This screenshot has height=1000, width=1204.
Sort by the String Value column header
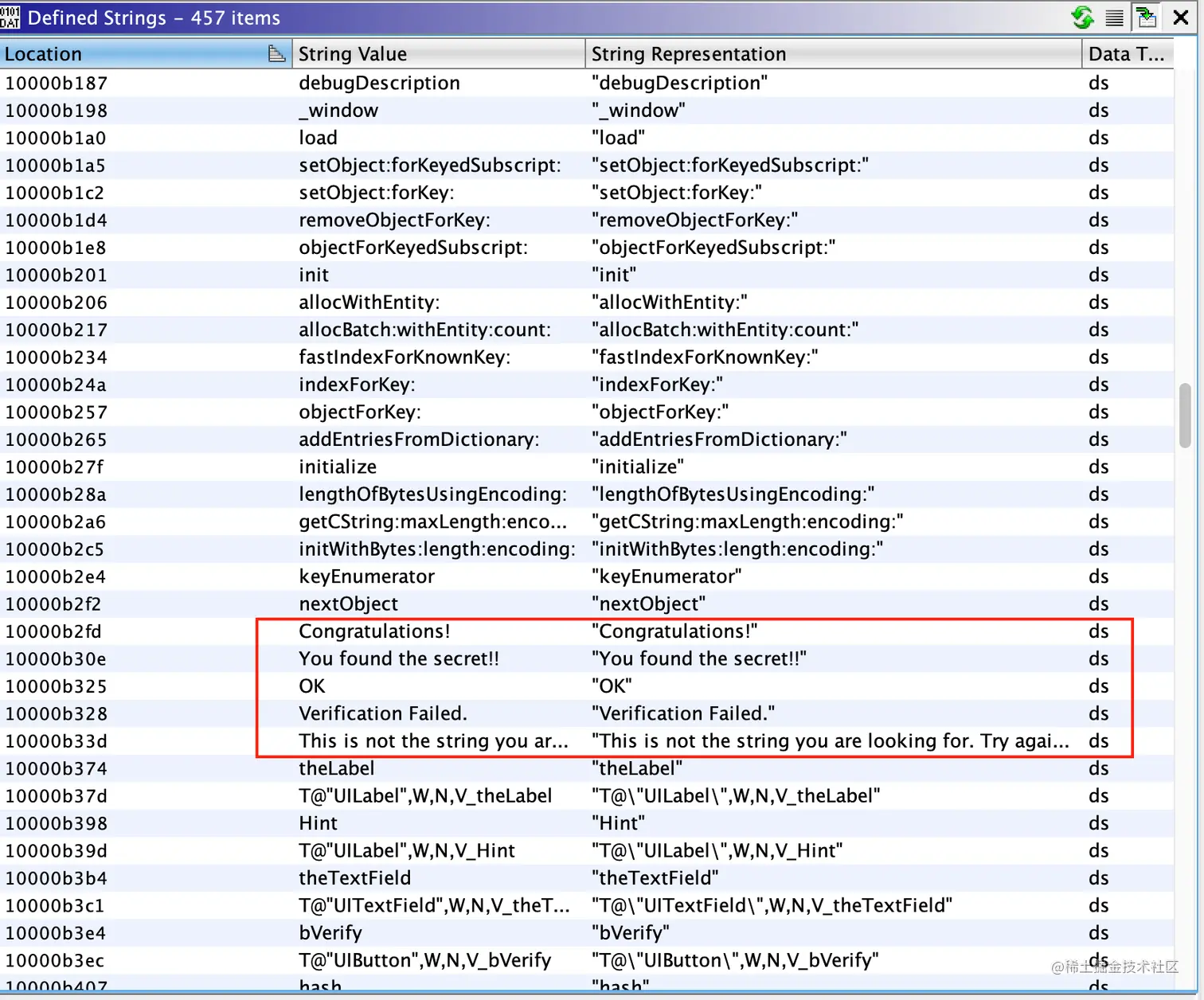439,53
